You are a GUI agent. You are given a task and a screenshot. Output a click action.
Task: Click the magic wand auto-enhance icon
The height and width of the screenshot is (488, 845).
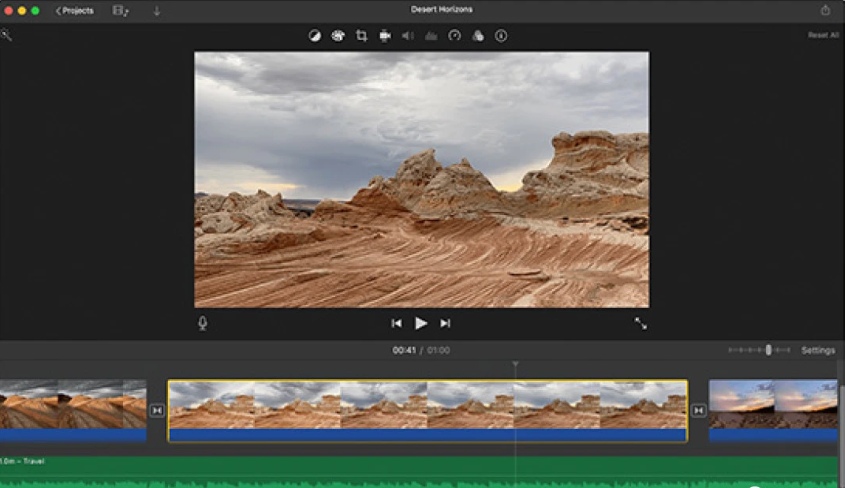coord(7,36)
